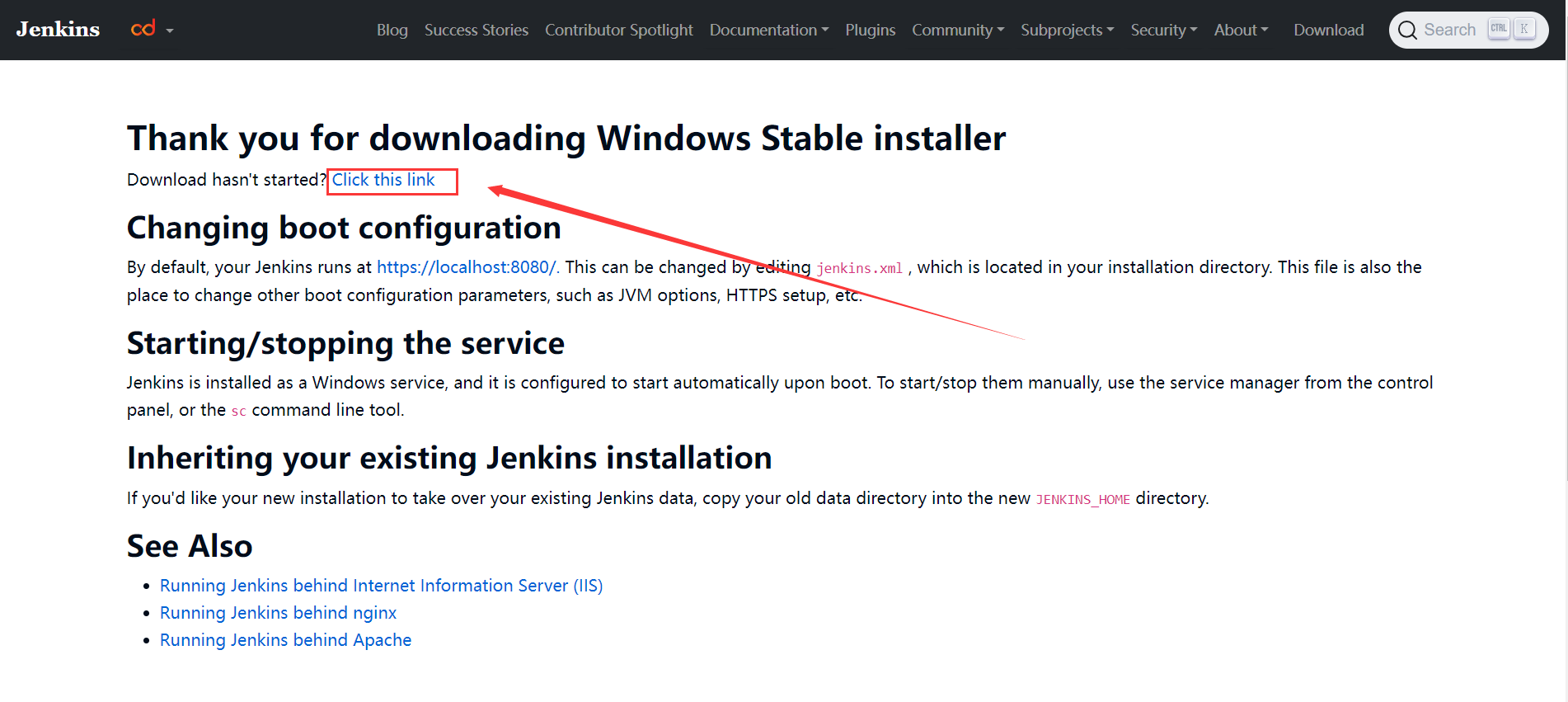Screen dimensions: 1568x702
Task: Click the magnifying glass search icon
Action: point(1407,31)
